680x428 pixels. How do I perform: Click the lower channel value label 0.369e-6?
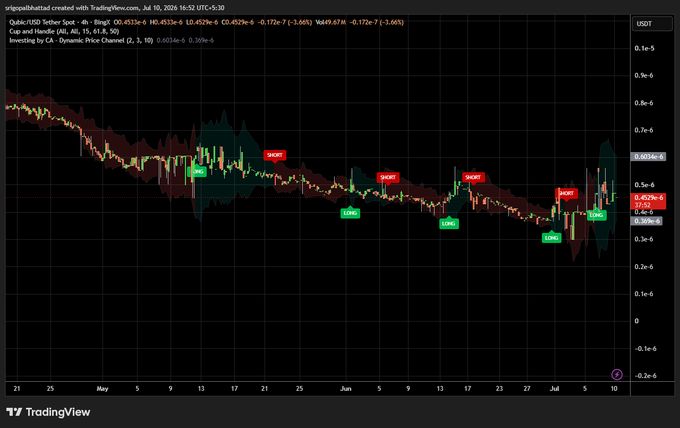646,221
